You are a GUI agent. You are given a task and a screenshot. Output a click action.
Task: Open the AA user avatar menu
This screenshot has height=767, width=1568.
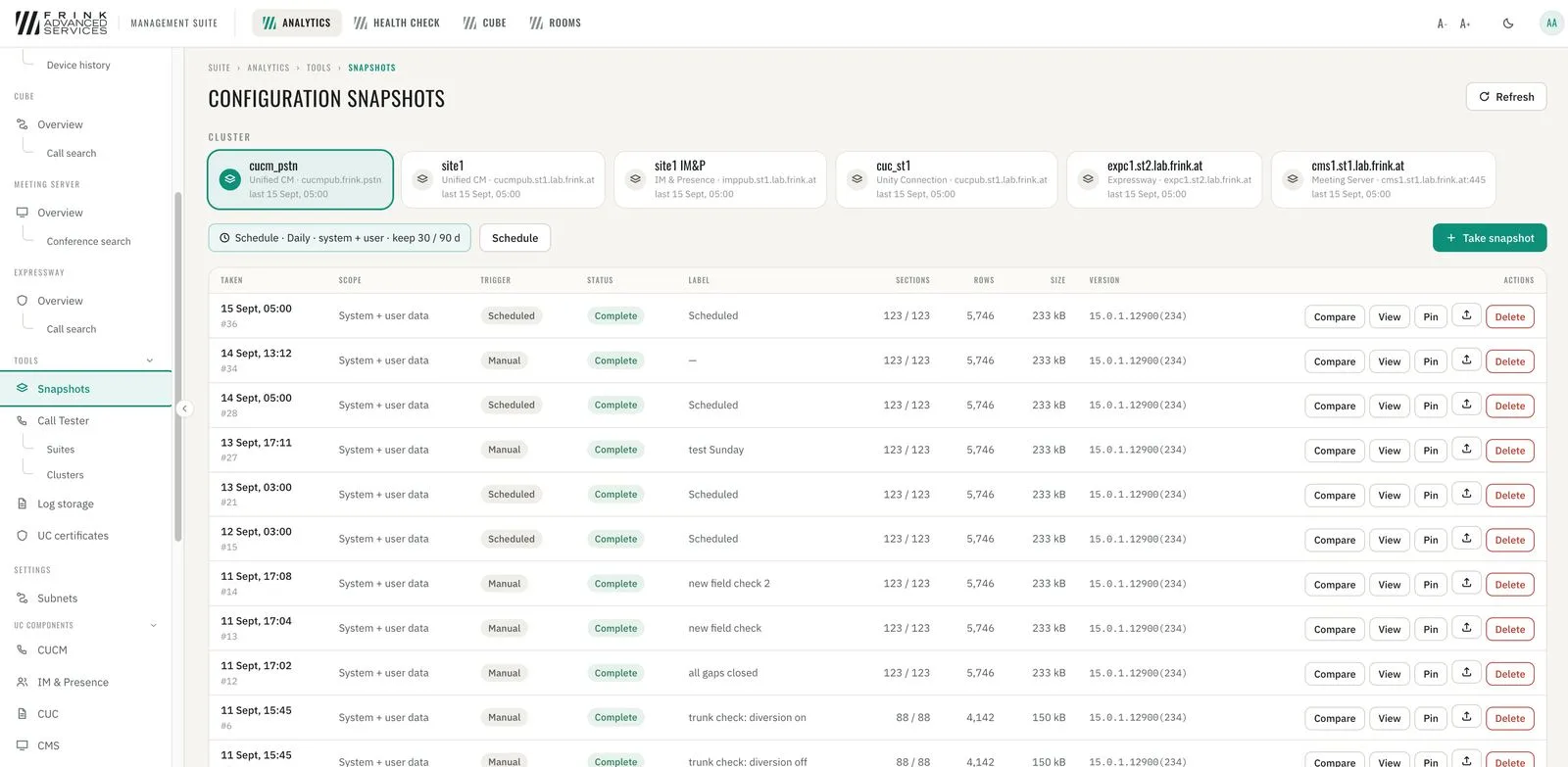click(1551, 24)
